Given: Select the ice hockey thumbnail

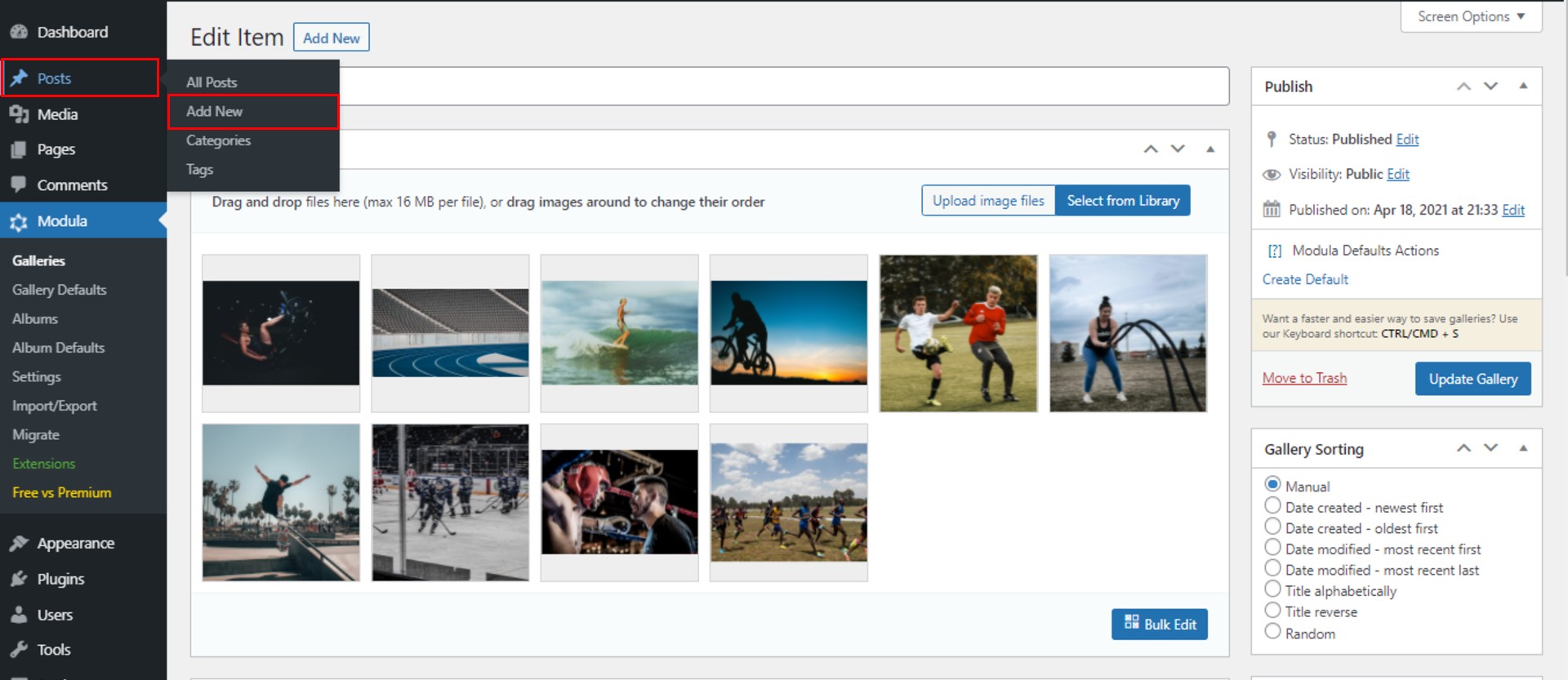Looking at the screenshot, I should point(451,502).
